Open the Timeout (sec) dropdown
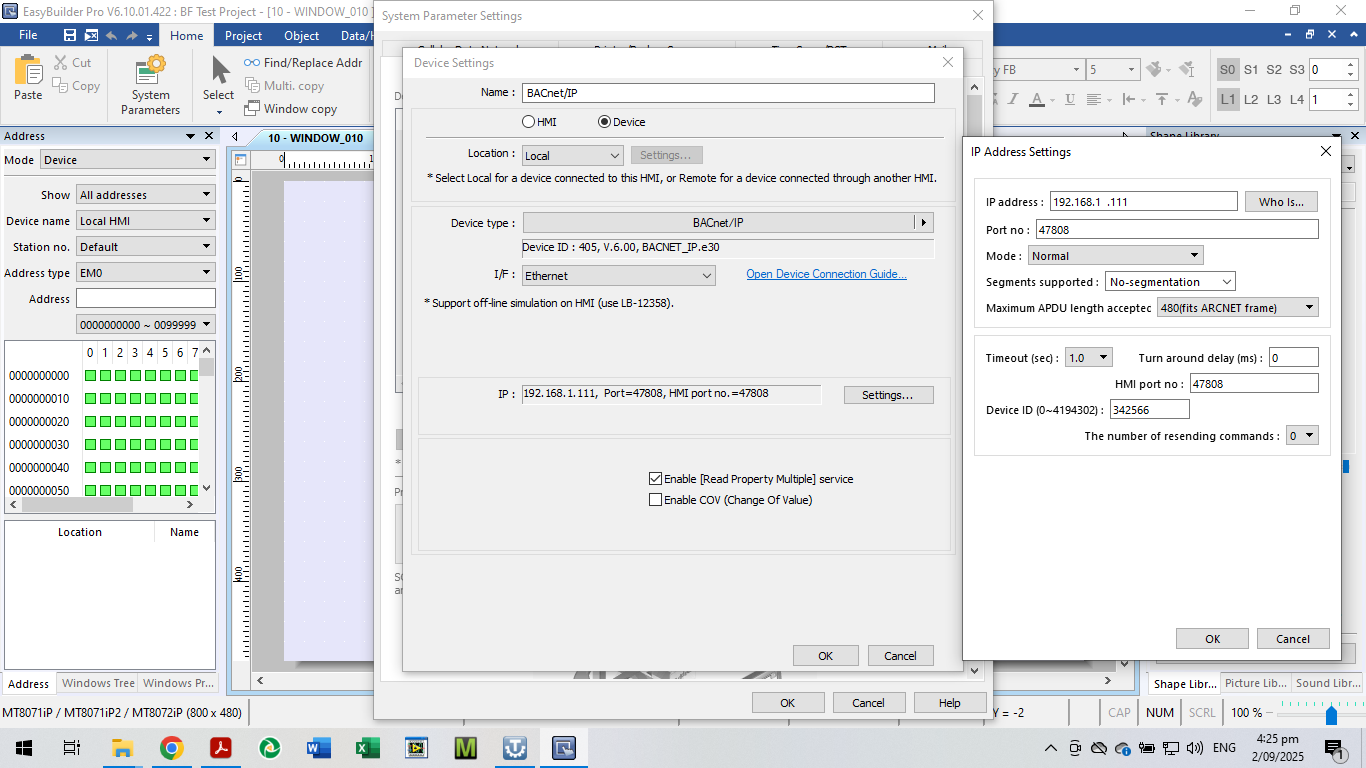 tap(1089, 358)
